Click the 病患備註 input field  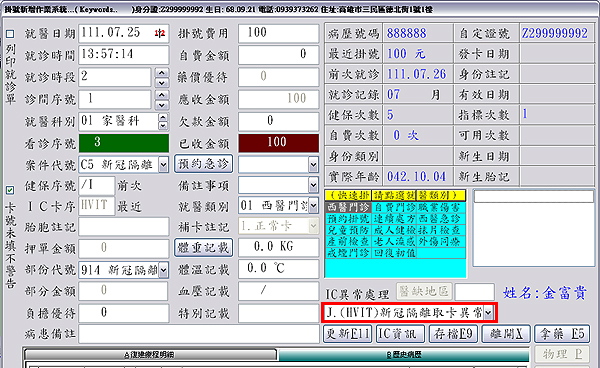199,335
